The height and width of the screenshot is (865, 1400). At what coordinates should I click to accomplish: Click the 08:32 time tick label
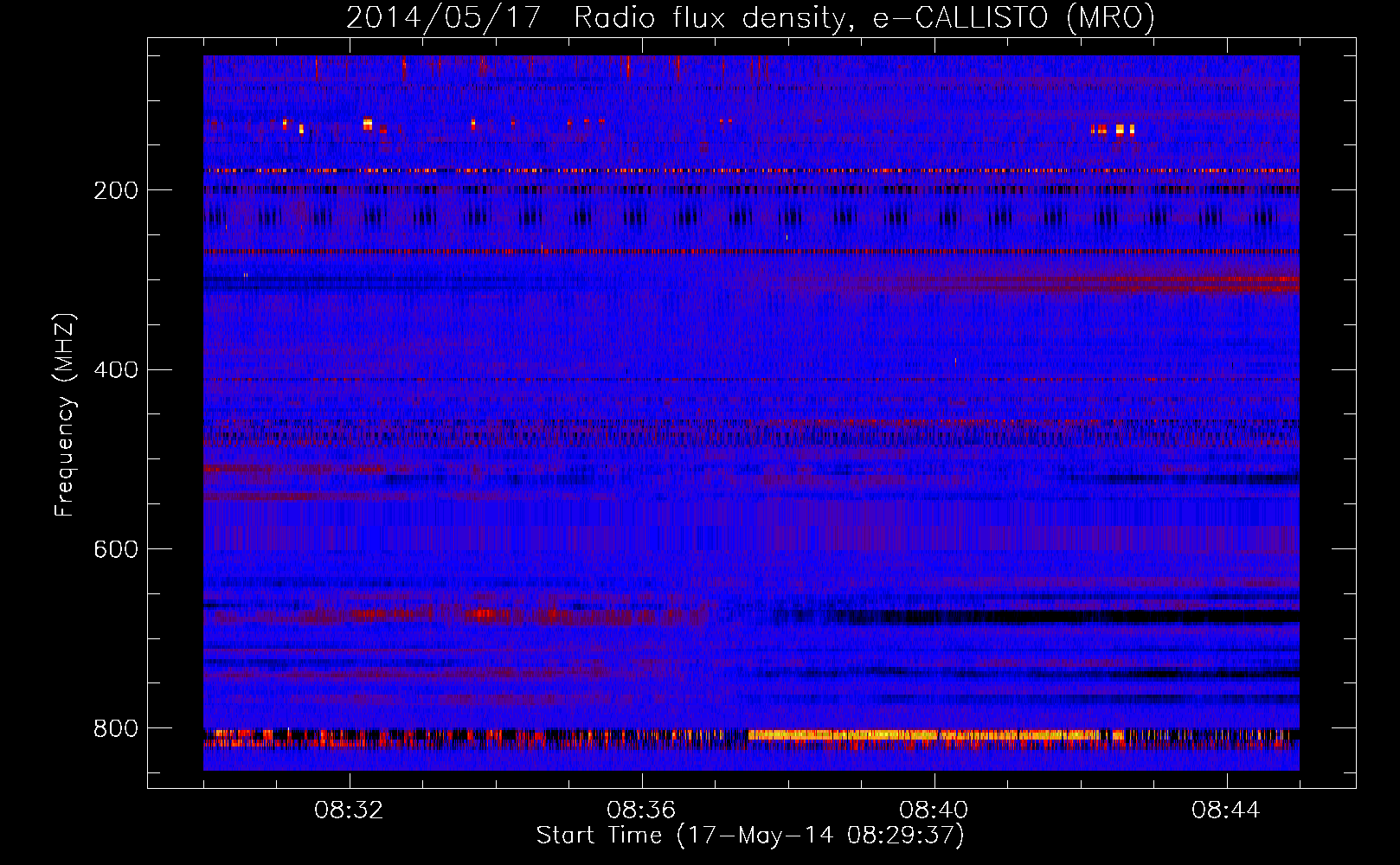(350, 811)
